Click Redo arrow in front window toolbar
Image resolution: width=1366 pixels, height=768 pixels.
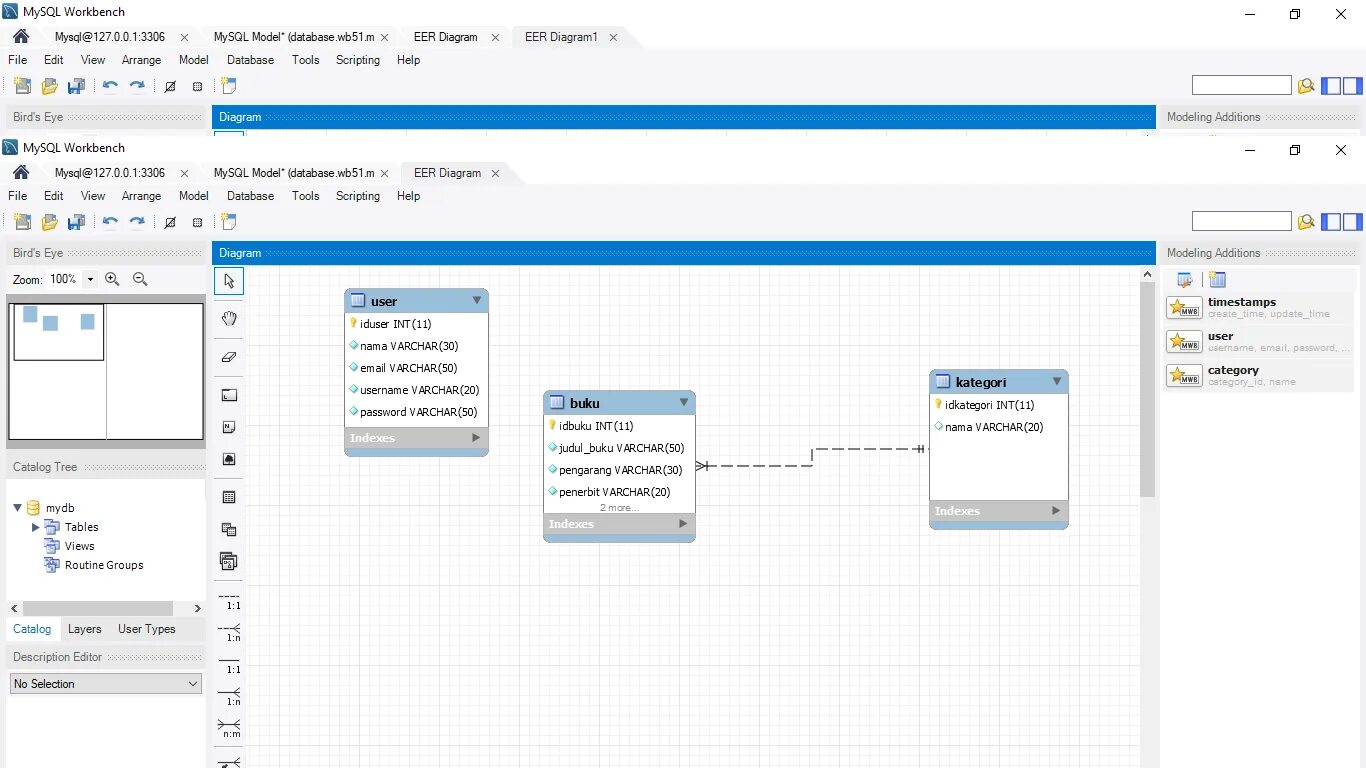tap(137, 222)
